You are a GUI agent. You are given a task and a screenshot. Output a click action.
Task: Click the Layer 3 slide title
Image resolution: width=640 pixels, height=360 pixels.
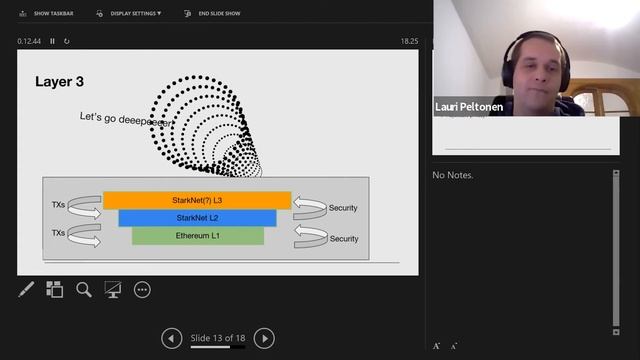pos(60,81)
